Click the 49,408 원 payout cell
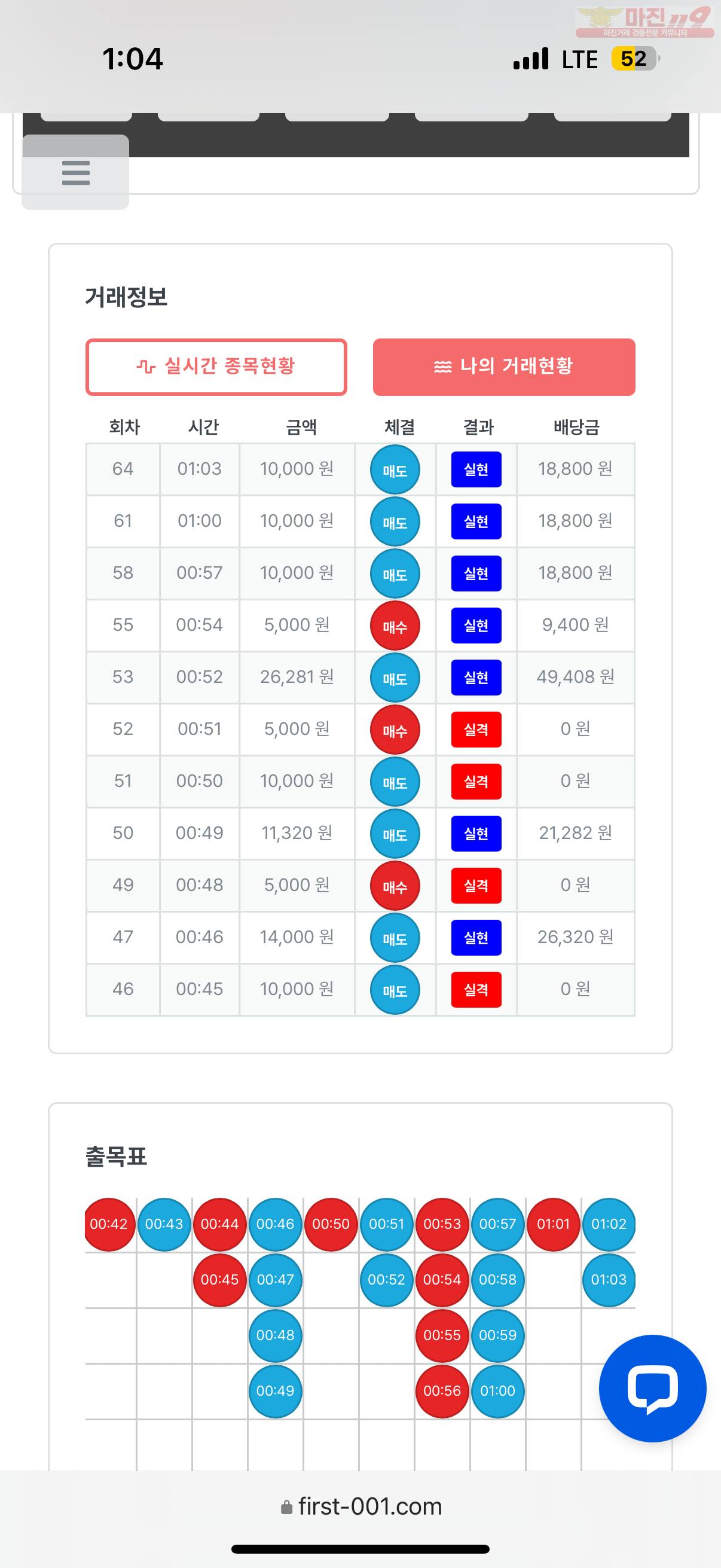Image resolution: width=721 pixels, height=1568 pixels. (x=576, y=677)
